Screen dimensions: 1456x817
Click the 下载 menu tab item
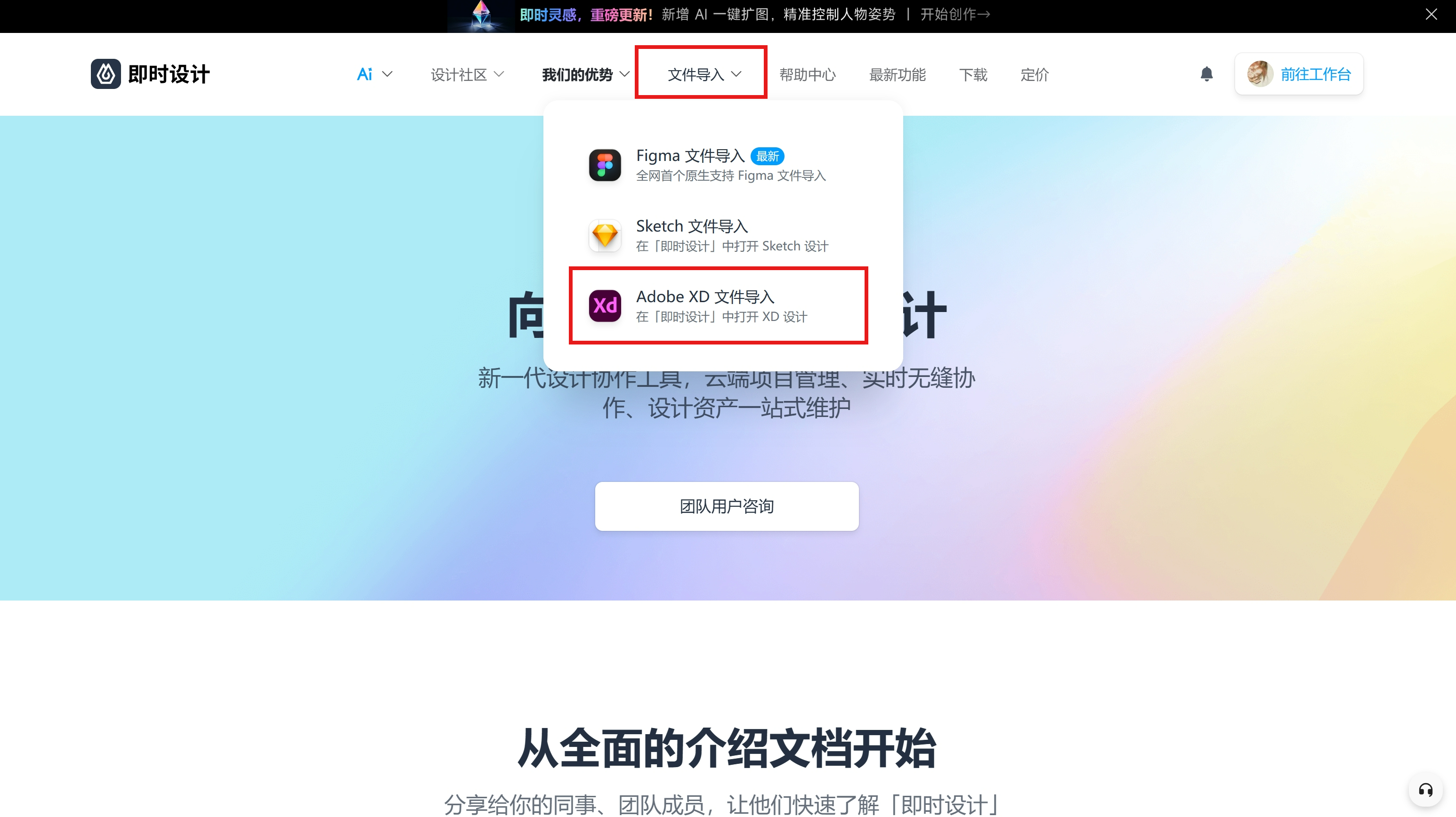(970, 74)
